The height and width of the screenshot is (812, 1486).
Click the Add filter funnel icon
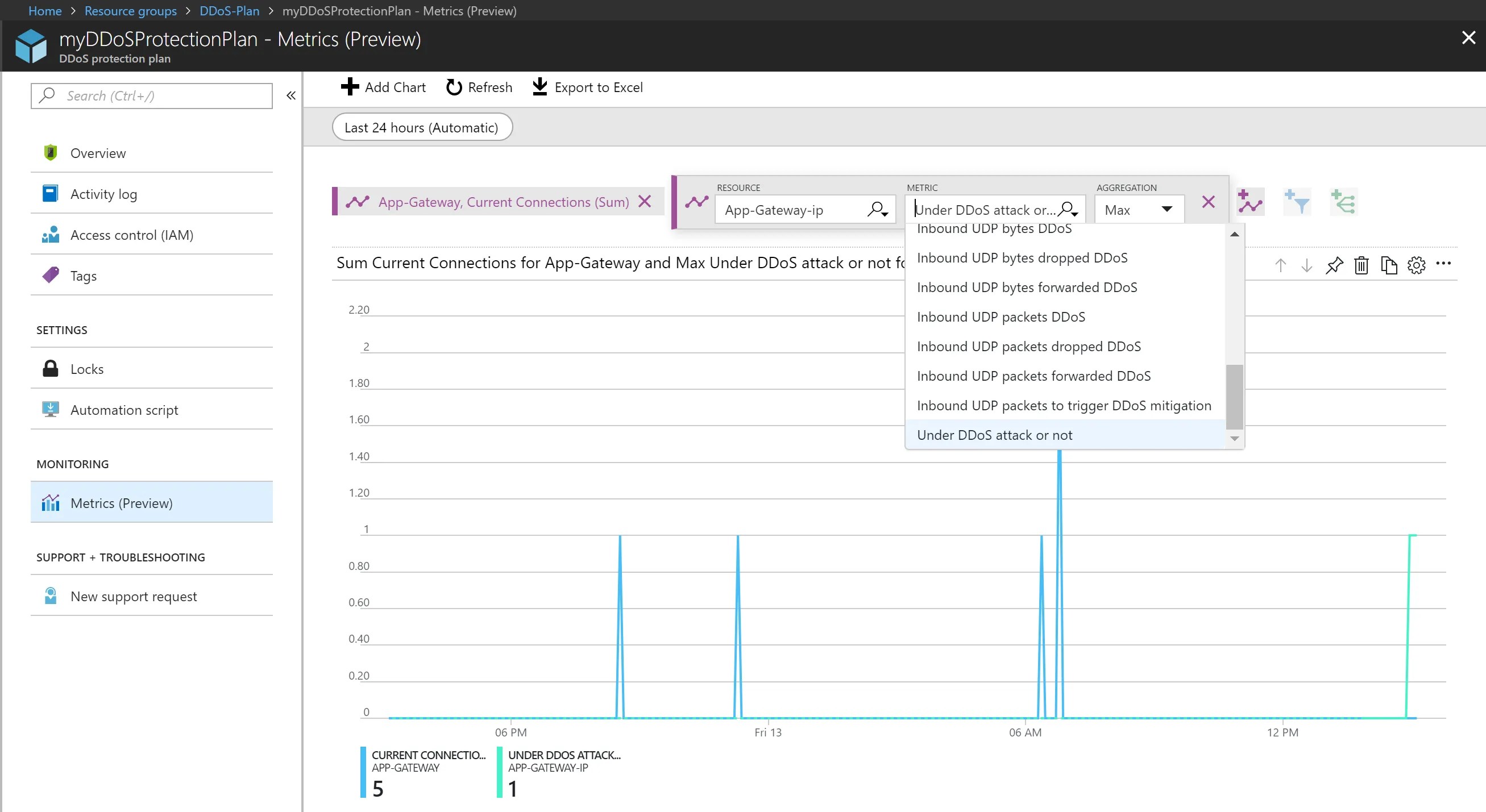pos(1297,202)
